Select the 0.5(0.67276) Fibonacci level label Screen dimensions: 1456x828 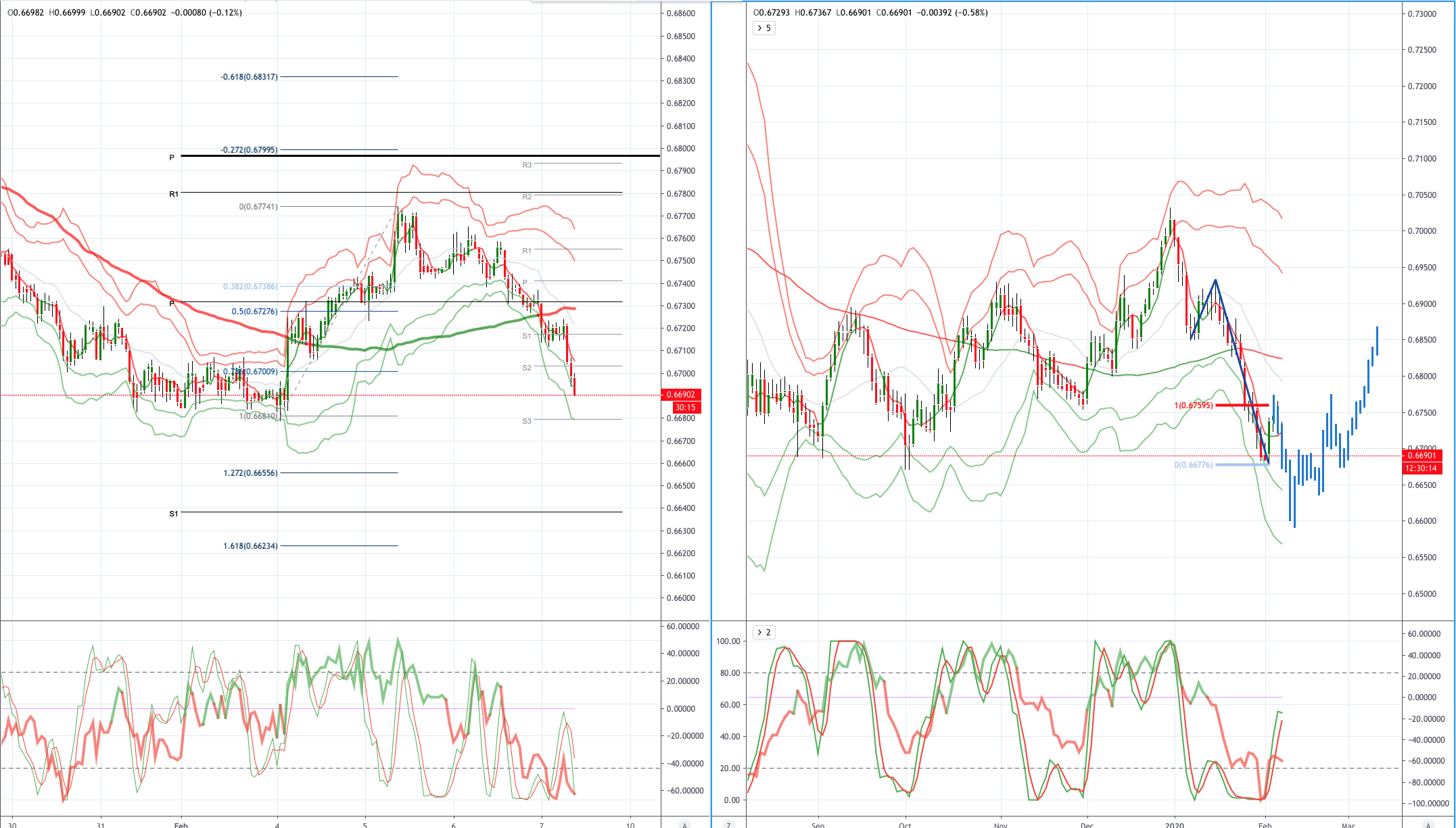point(254,312)
